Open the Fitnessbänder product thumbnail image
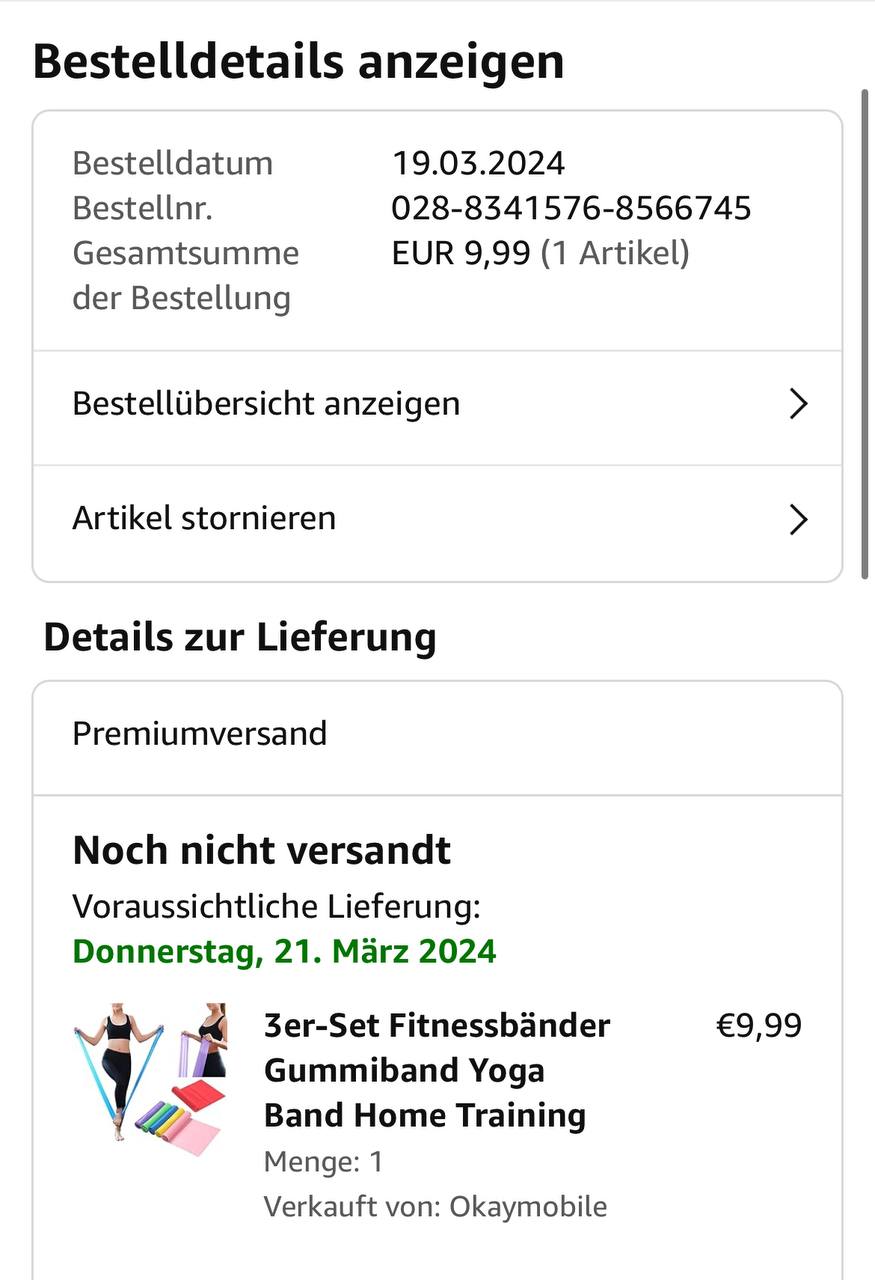Image resolution: width=875 pixels, height=1280 pixels. pos(150,1078)
